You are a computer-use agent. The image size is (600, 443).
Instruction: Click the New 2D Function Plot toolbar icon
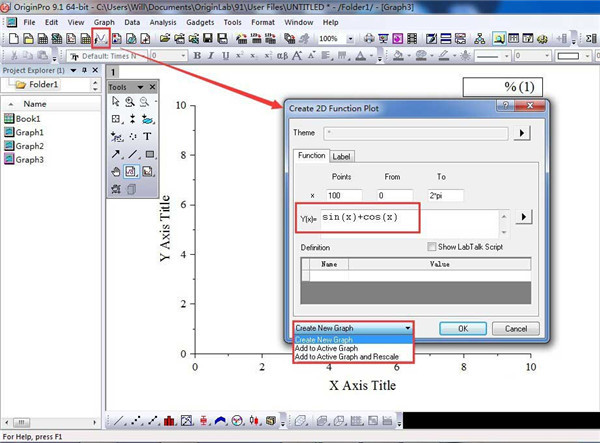click(x=101, y=38)
